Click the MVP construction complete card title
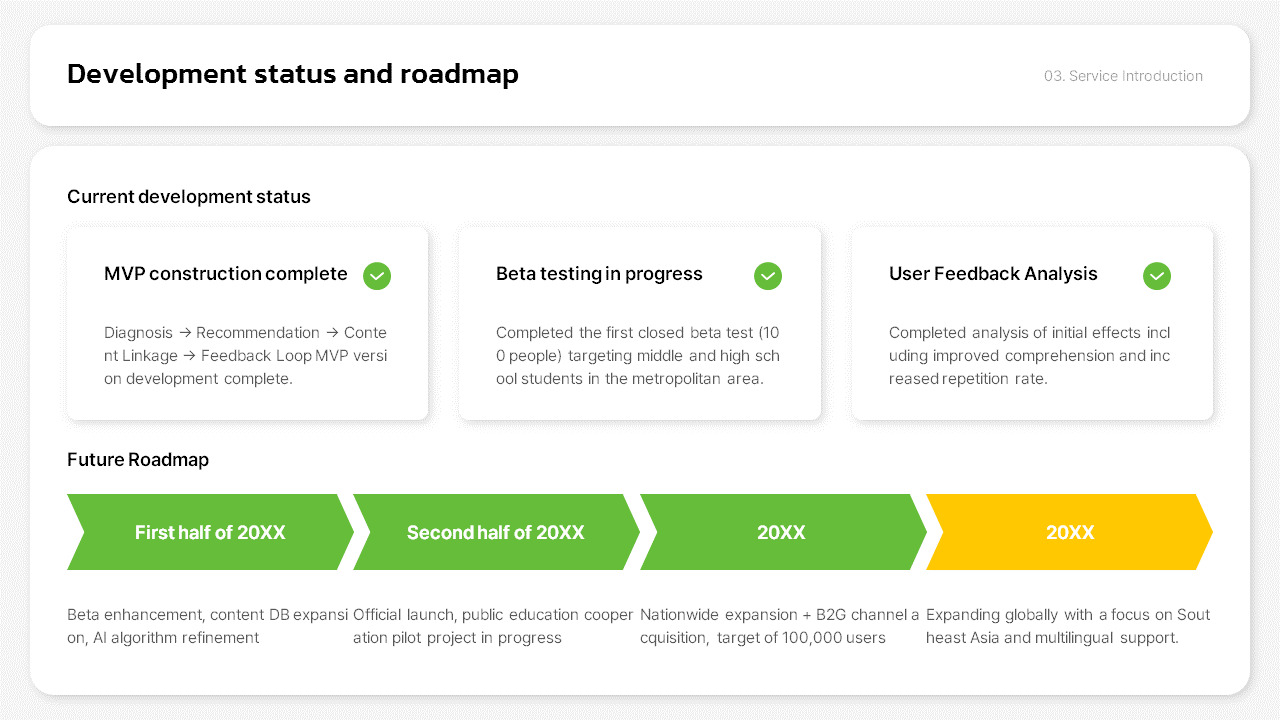Image resolution: width=1280 pixels, height=720 pixels. pyautogui.click(x=226, y=274)
